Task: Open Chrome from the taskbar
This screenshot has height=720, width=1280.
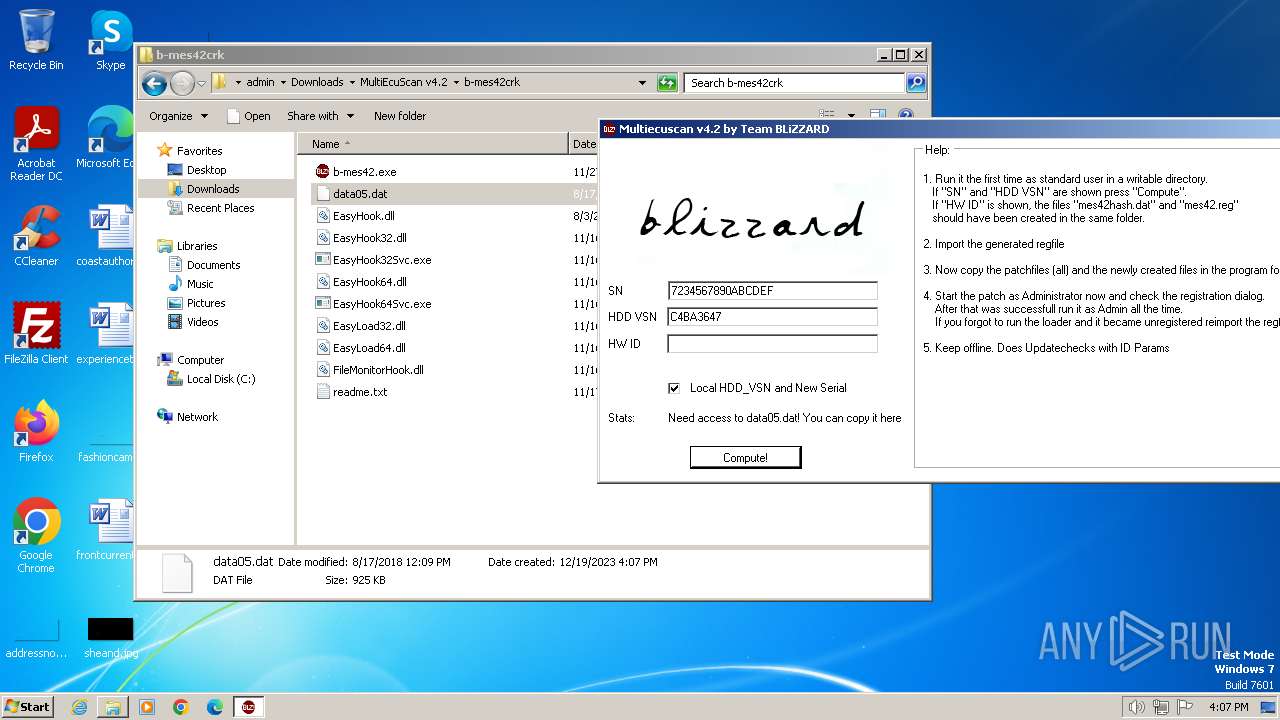Action: click(181, 707)
